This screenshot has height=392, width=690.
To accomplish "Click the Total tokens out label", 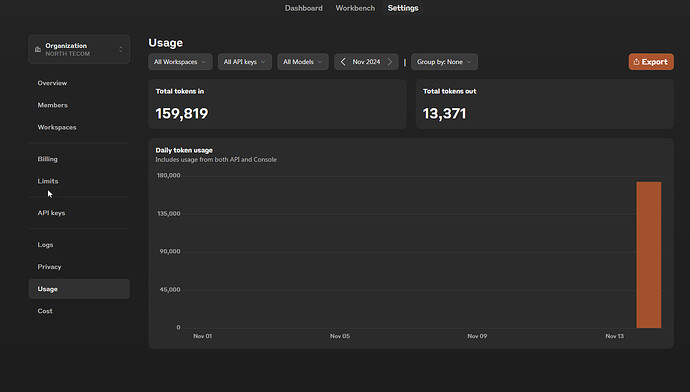I will (x=449, y=92).
